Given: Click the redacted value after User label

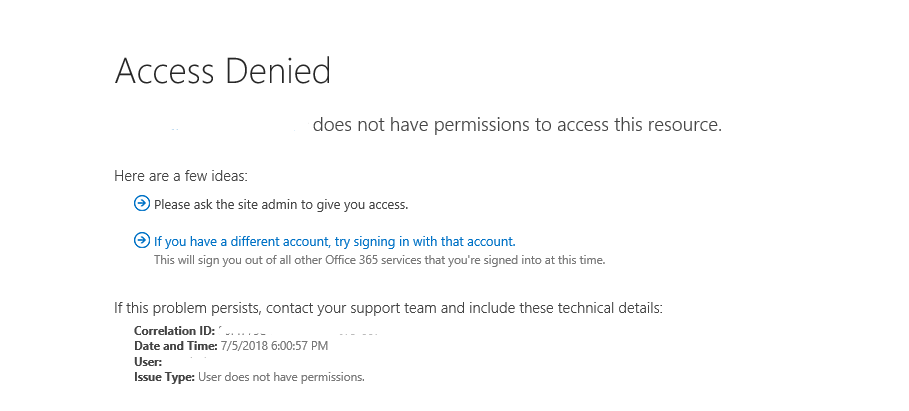Looking at the screenshot, I should click(190, 361).
